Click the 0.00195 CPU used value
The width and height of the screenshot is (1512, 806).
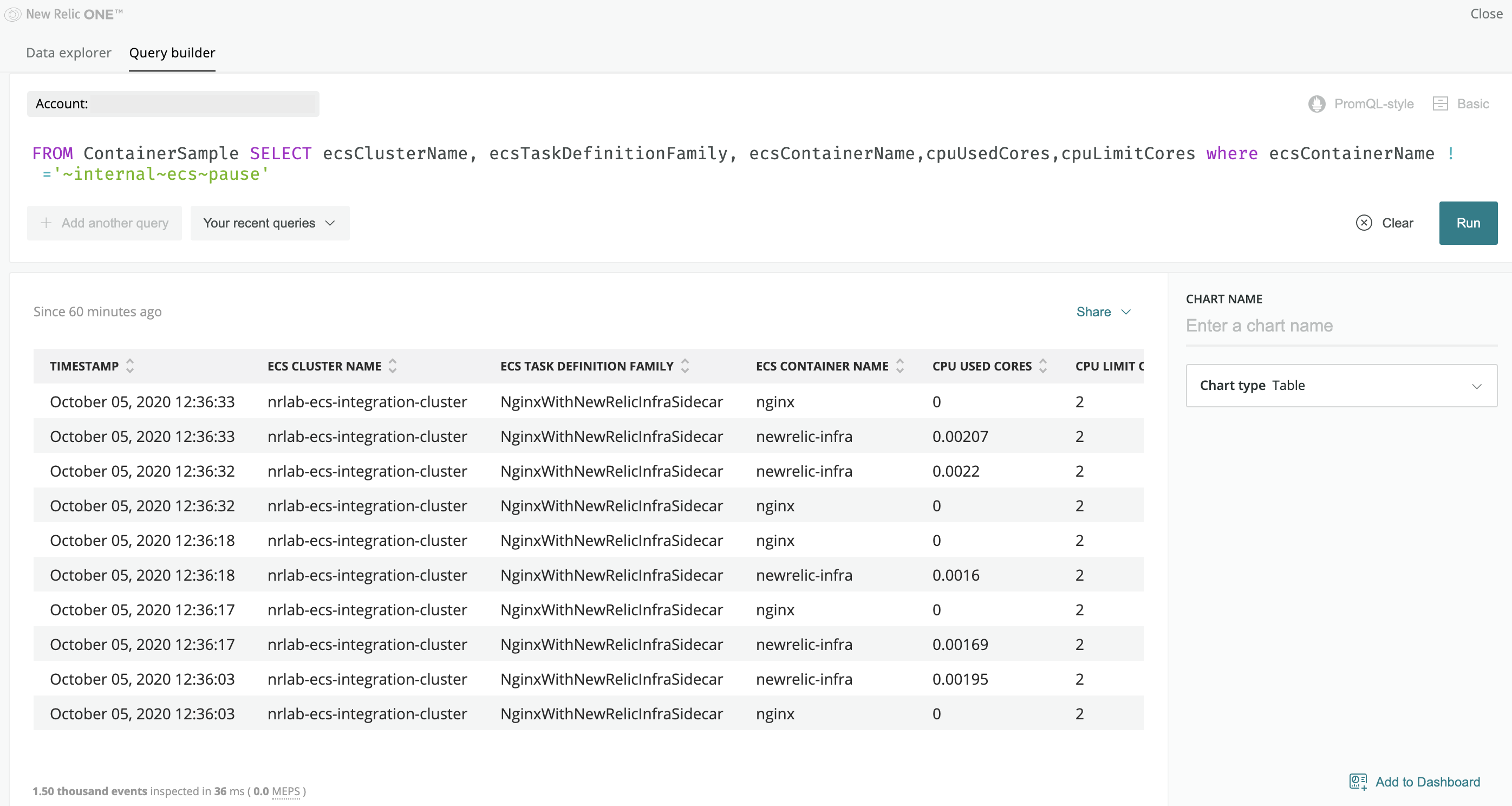tap(960, 679)
